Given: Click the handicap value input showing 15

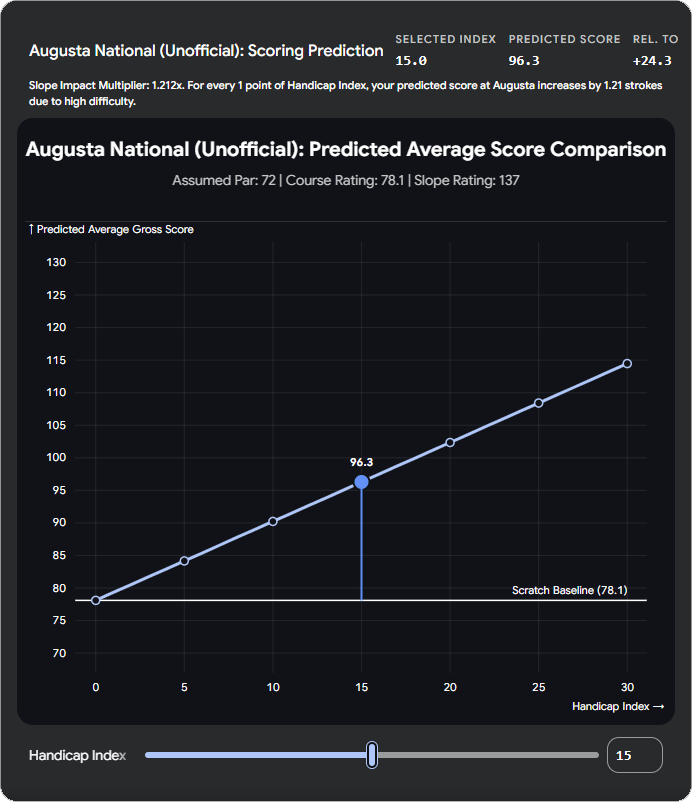Looking at the screenshot, I should click(x=636, y=754).
